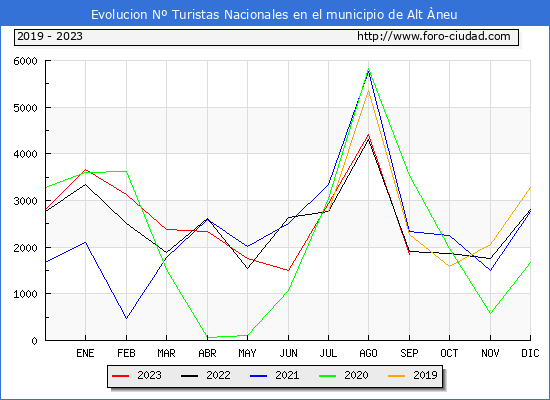Select the '2023' legend label
Viewport: 550px width, 400px height.
coord(149,375)
